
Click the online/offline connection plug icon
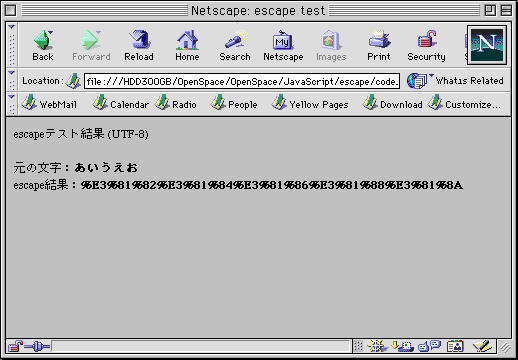point(37,347)
